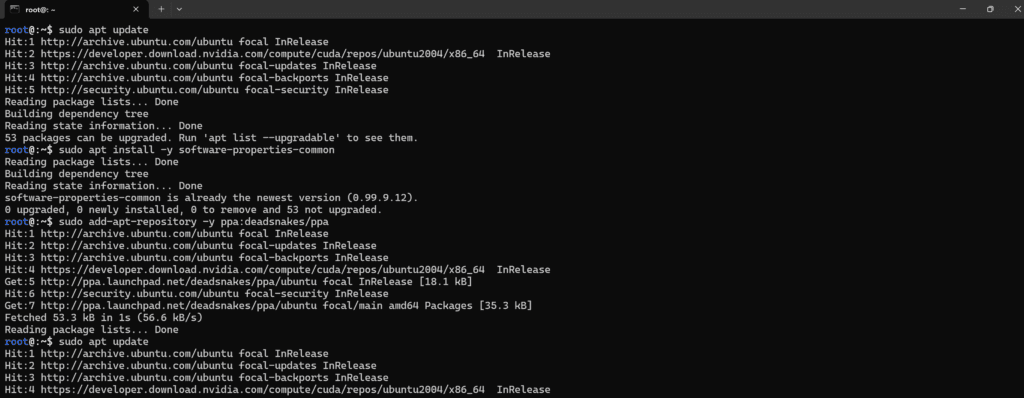Minimize the terminal window
The image size is (1024, 398).
click(x=963, y=9)
